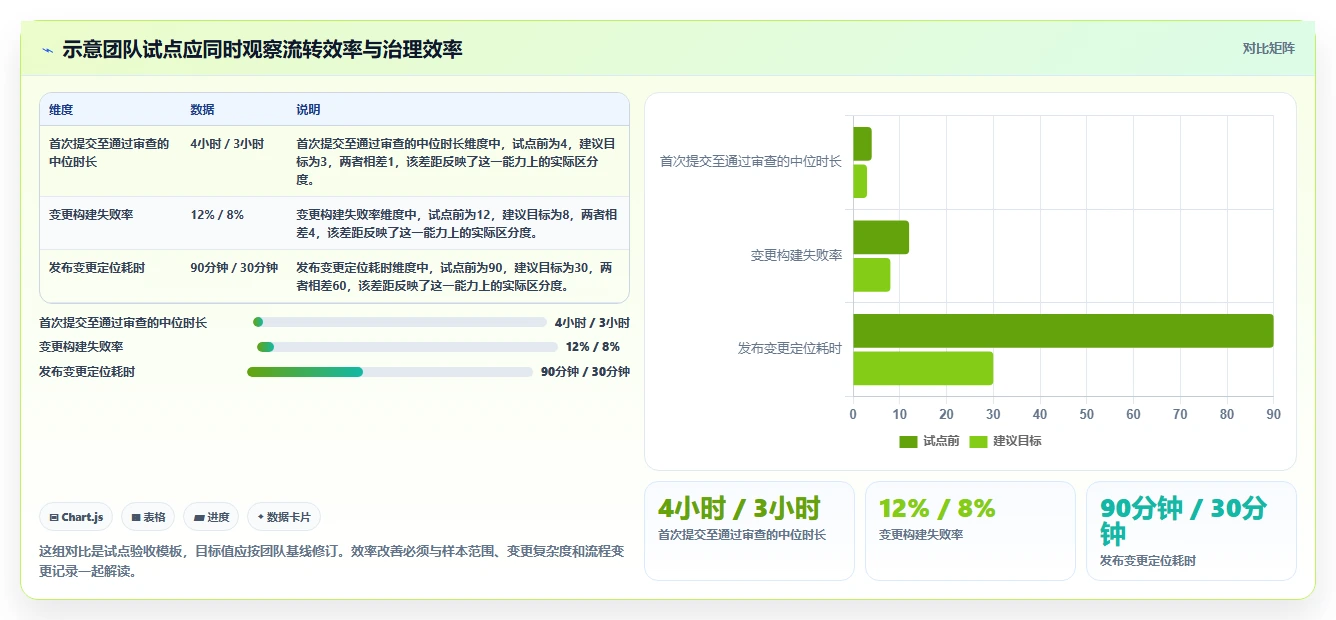Viewport: 1336px width, 620px height.
Task: Click the chart axis label 变更构建失败率
Action: pyautogui.click(x=796, y=255)
